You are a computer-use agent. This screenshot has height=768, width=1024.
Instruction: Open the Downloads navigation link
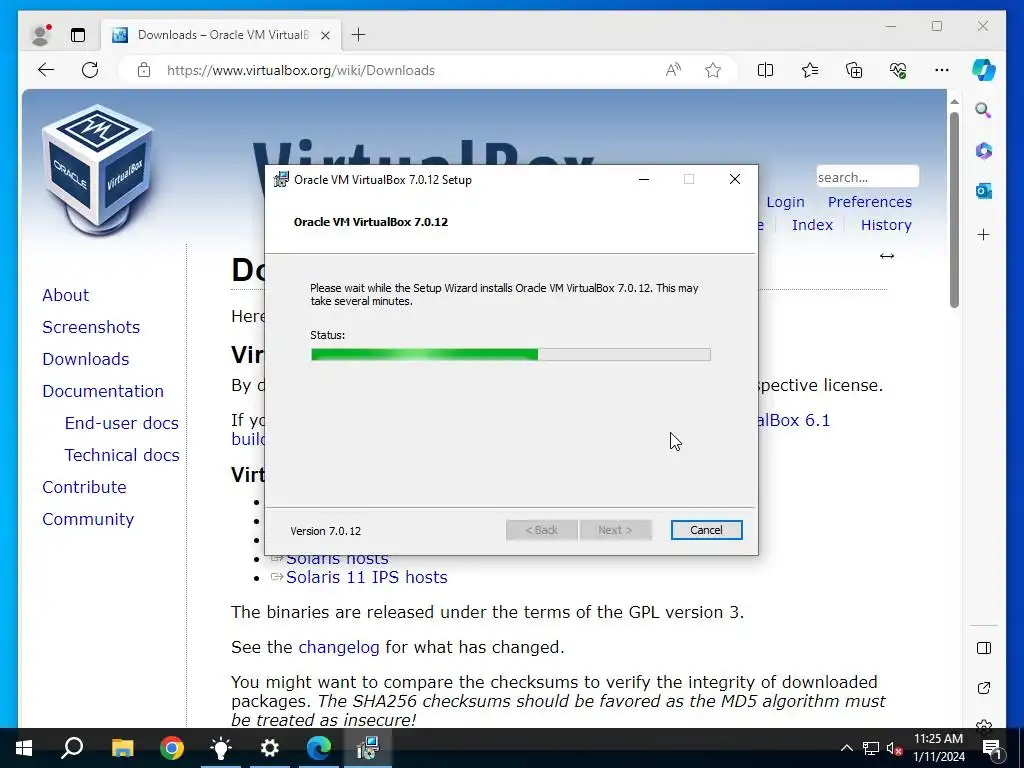86,359
